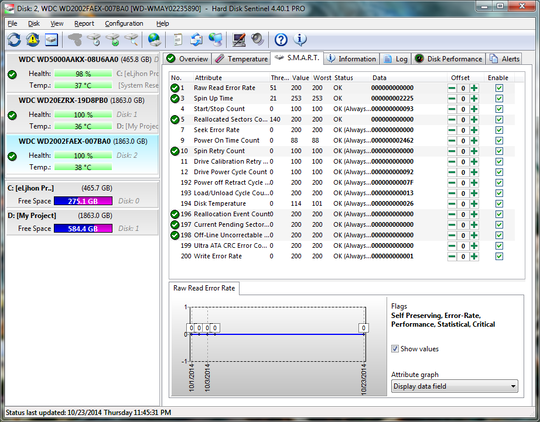Toggle Enable checkbox for Ultra ATA CRC Error

coord(499,246)
